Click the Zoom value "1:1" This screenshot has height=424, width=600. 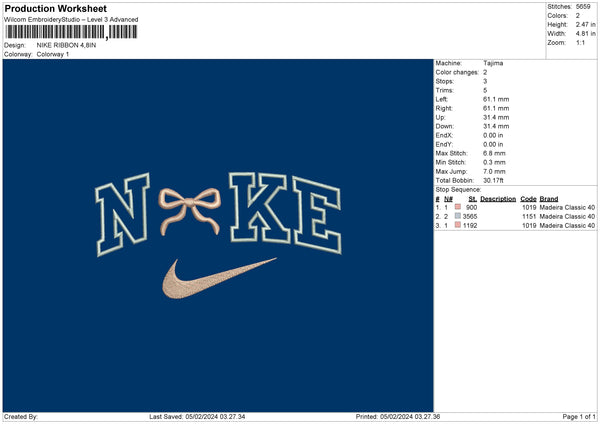(580, 43)
